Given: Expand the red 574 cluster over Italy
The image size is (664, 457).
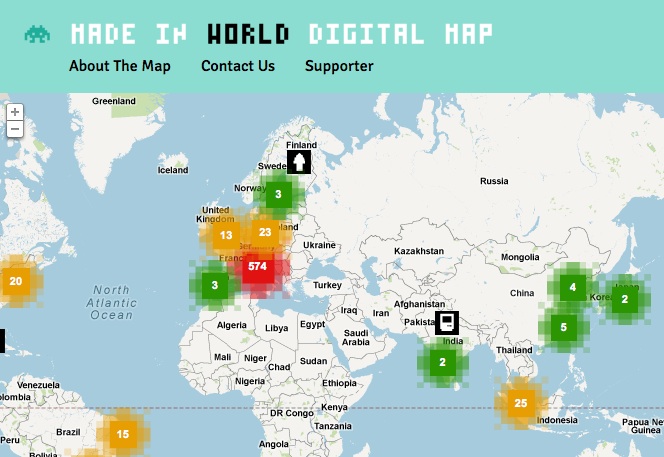Looking at the screenshot, I should pos(257,266).
